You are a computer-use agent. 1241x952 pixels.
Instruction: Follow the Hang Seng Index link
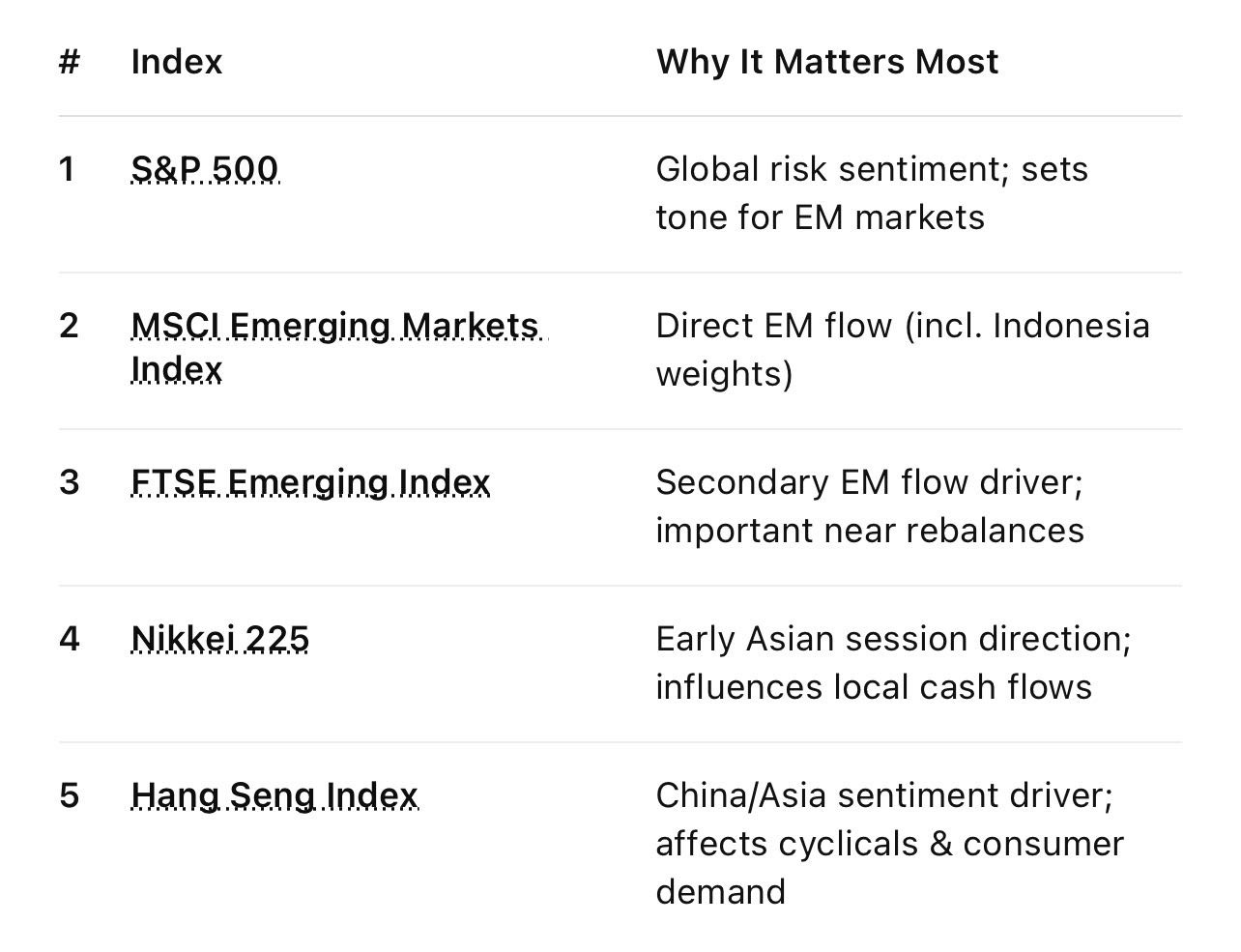point(274,795)
